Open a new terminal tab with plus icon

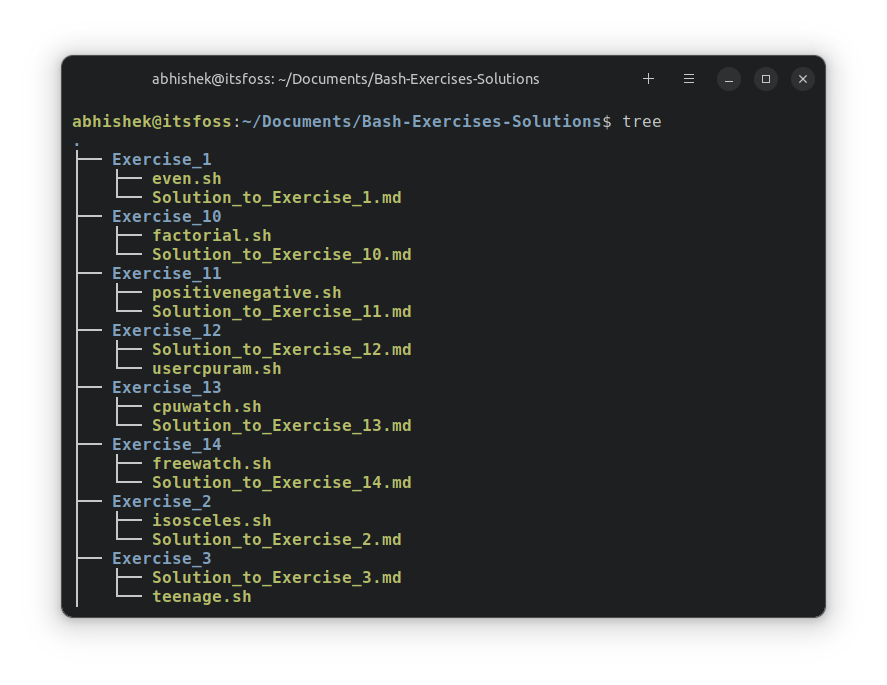pyautogui.click(x=648, y=78)
